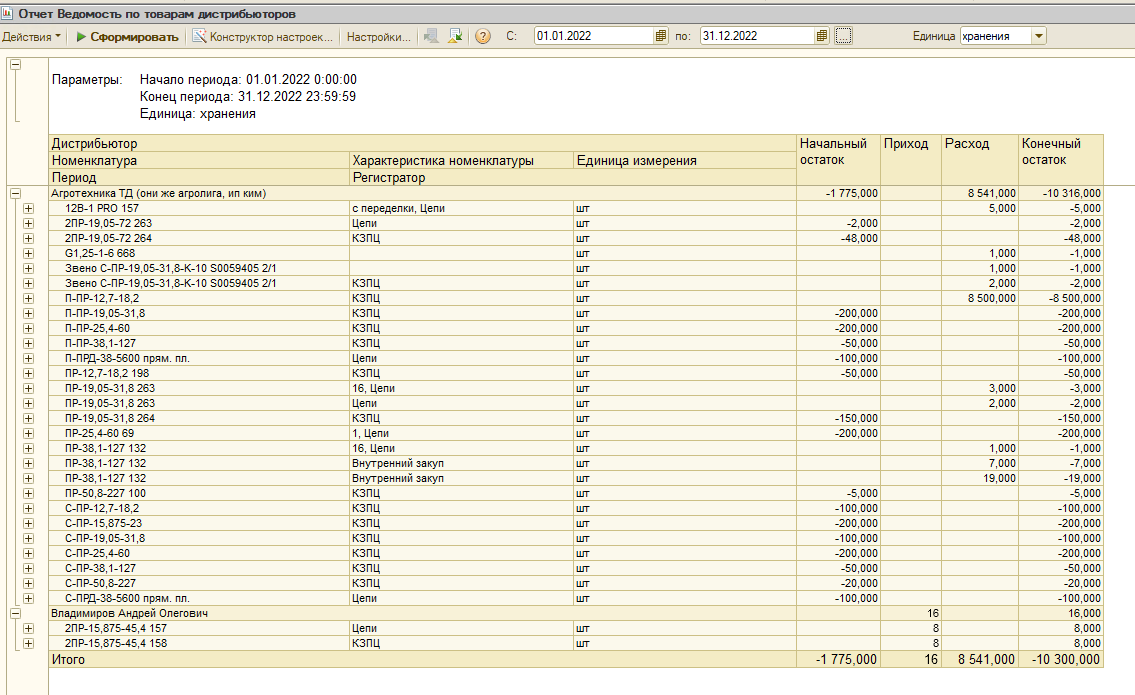Click the Единица измерения header
1135x695 pixels.
coord(685,161)
